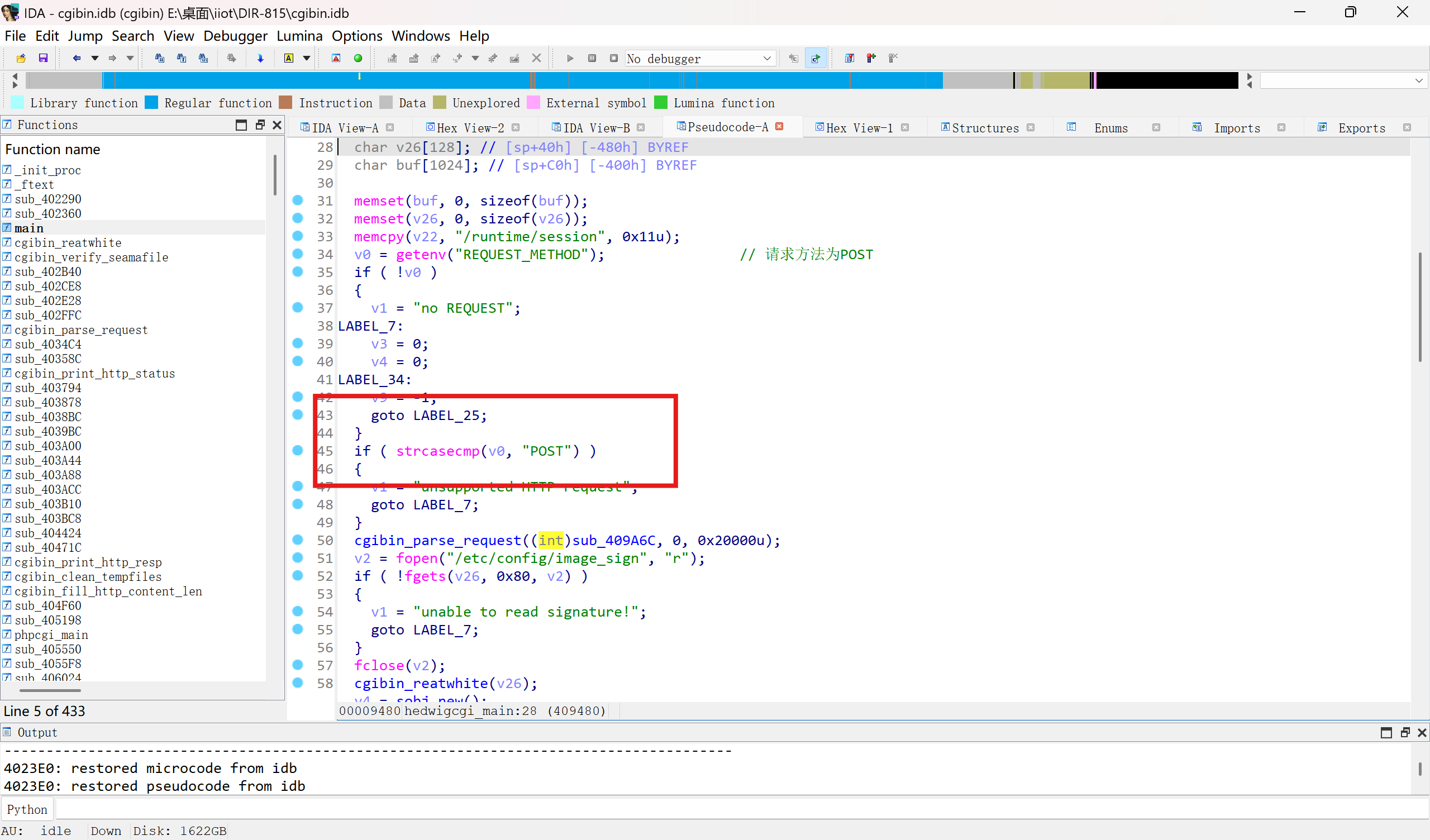Screen dimensions: 1430x840
Task: Click the search immediate value binoculars icon
Action: pos(159,58)
